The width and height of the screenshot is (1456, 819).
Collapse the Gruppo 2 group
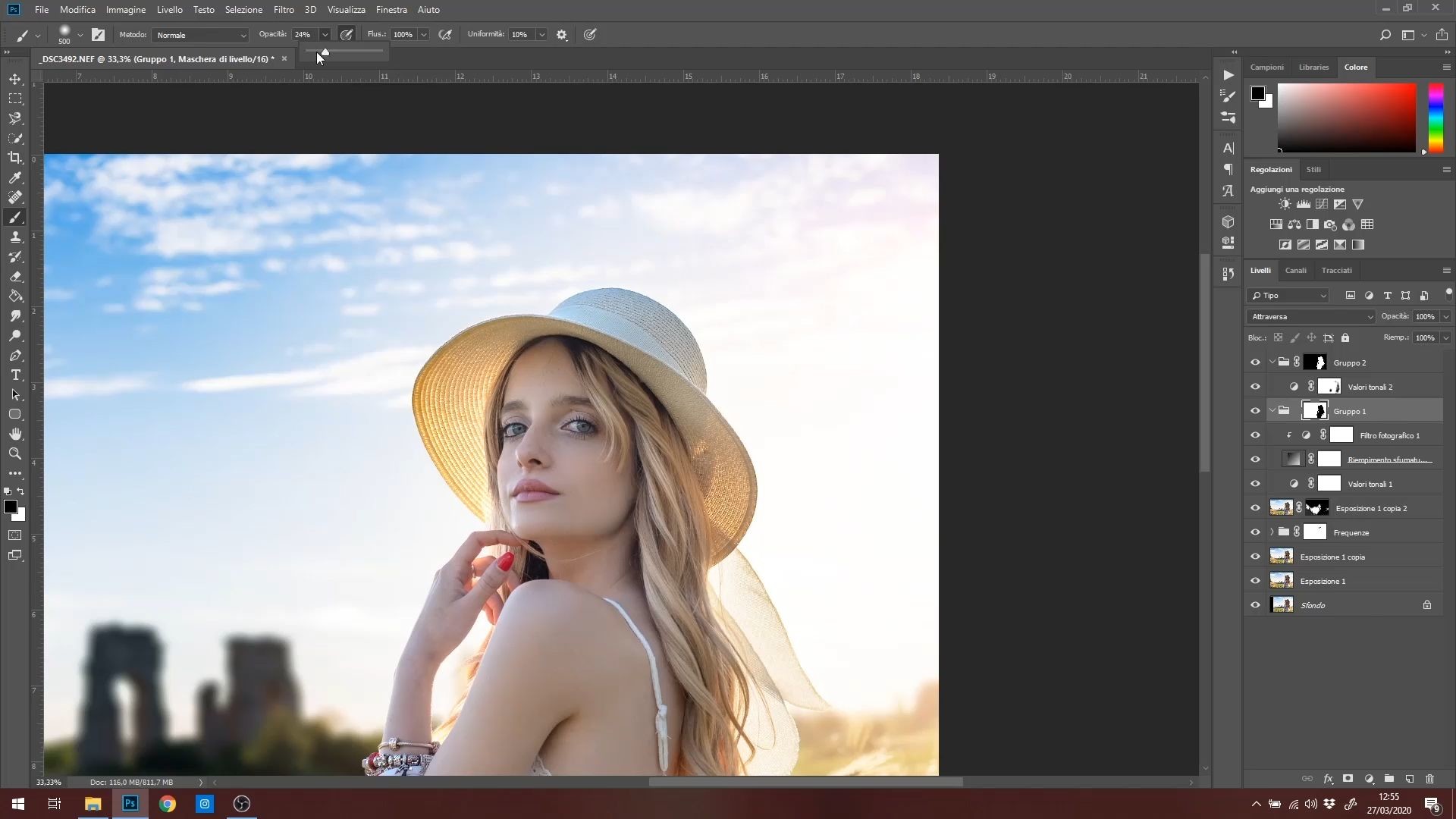(x=1272, y=362)
